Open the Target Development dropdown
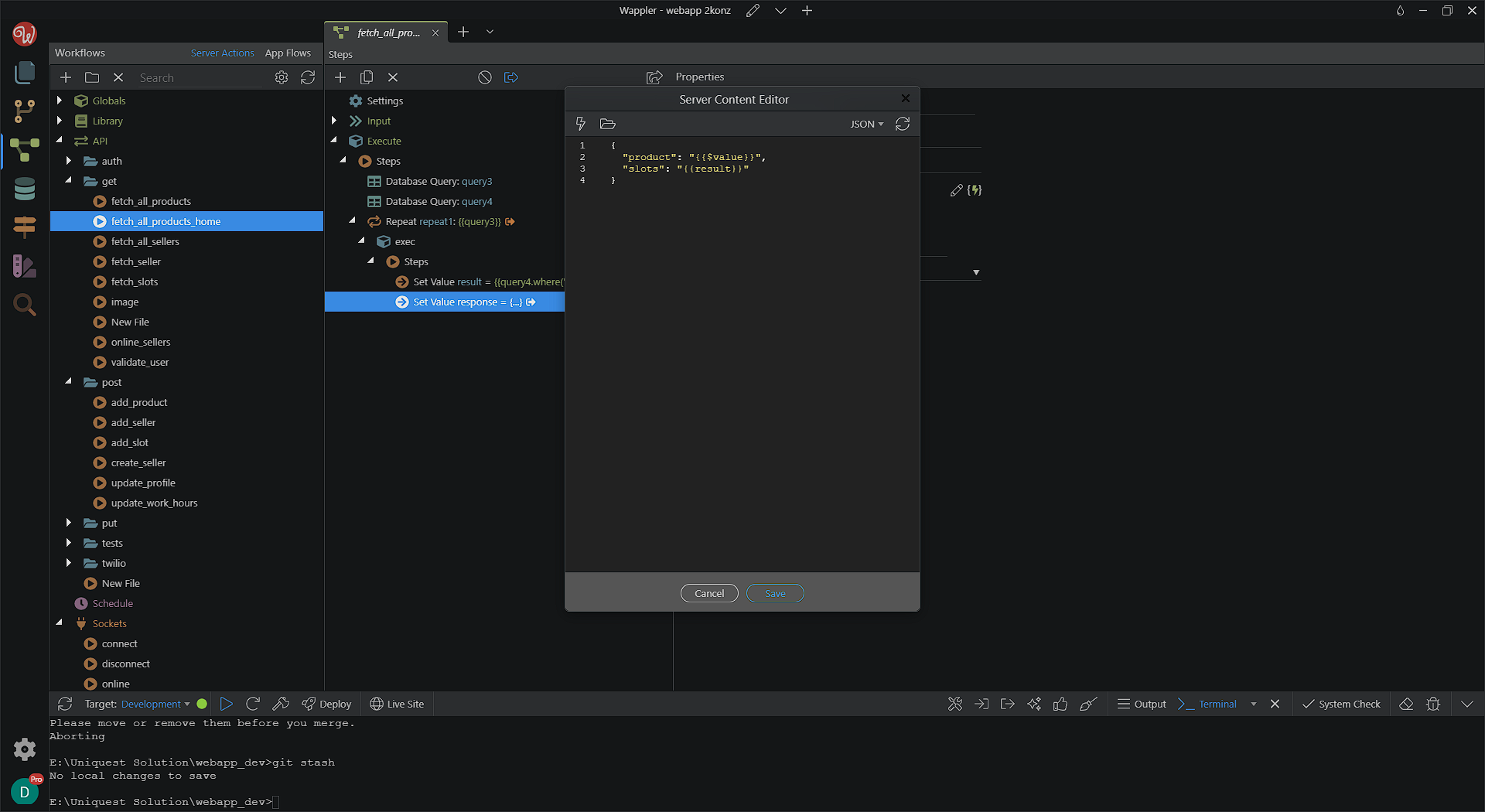This screenshot has width=1485, height=812. (x=155, y=704)
